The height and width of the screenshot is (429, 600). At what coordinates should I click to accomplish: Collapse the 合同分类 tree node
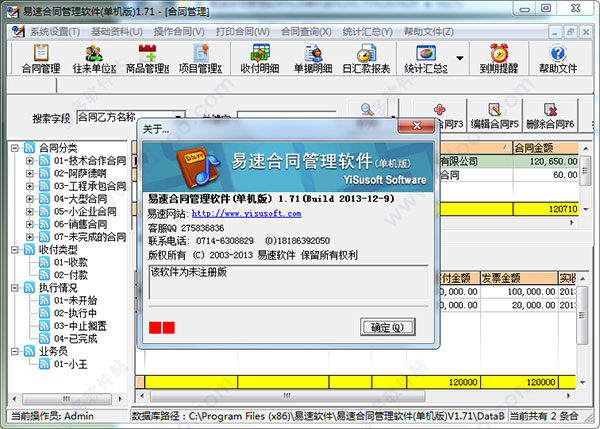click(x=14, y=148)
